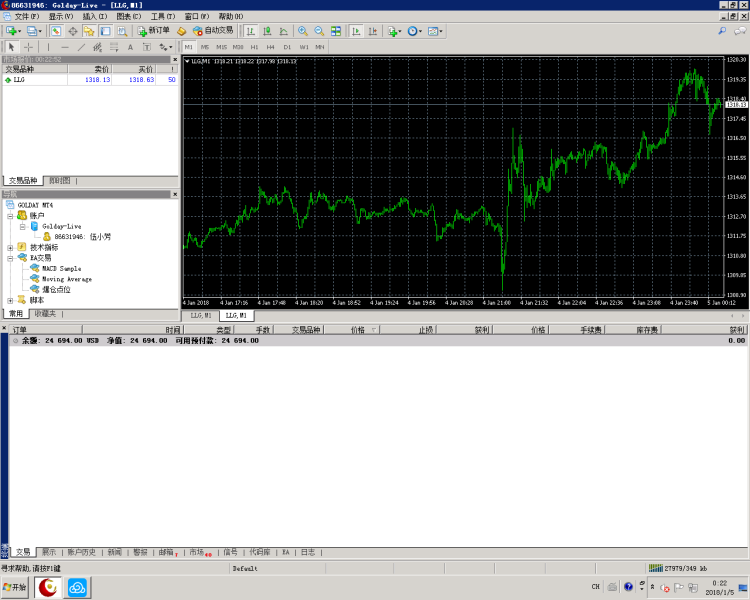Toggle chart auto scroll icon
750x600 pixels.
(x=356, y=31)
